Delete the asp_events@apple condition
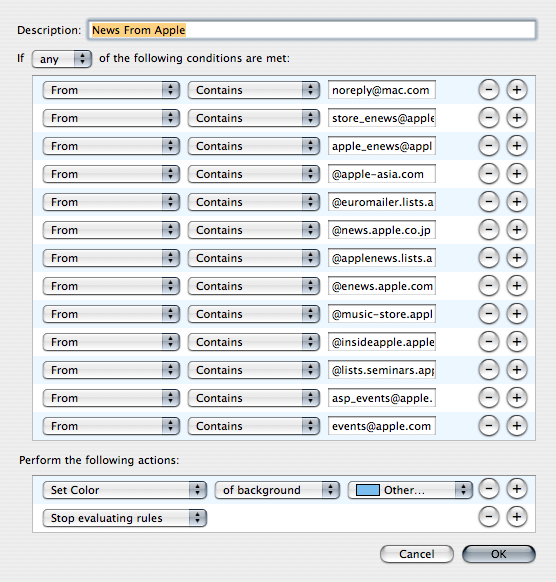Viewport: 556px width, 582px height. tap(489, 398)
